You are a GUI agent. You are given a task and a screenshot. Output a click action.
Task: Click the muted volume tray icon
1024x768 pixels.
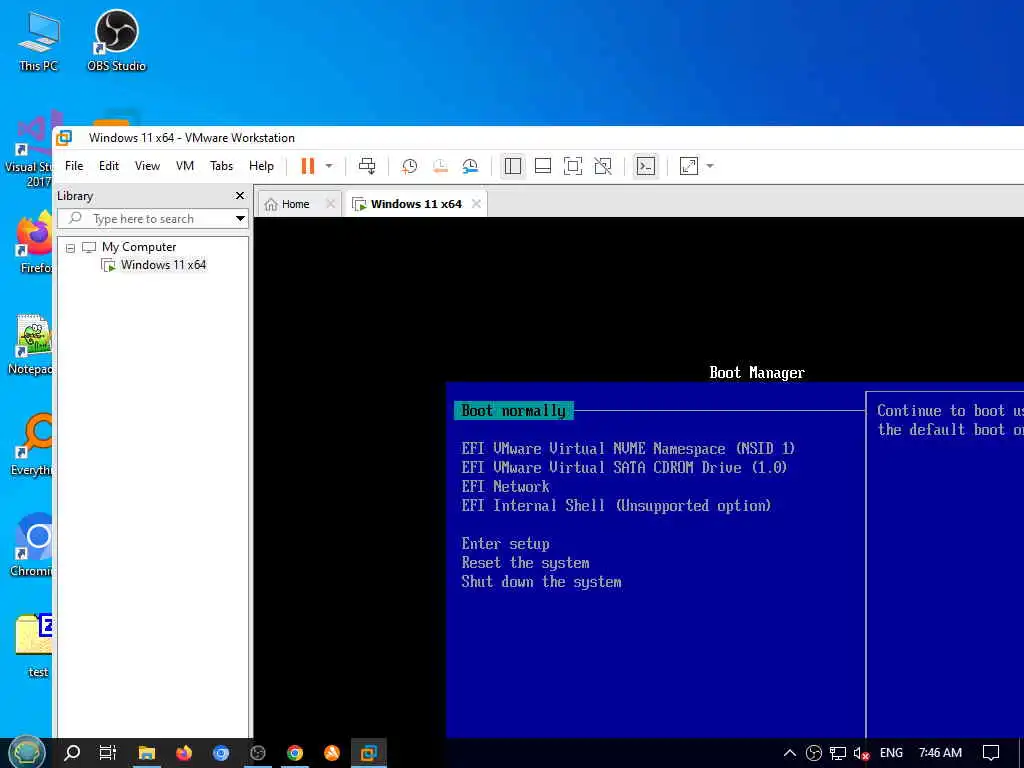pyautogui.click(x=861, y=753)
